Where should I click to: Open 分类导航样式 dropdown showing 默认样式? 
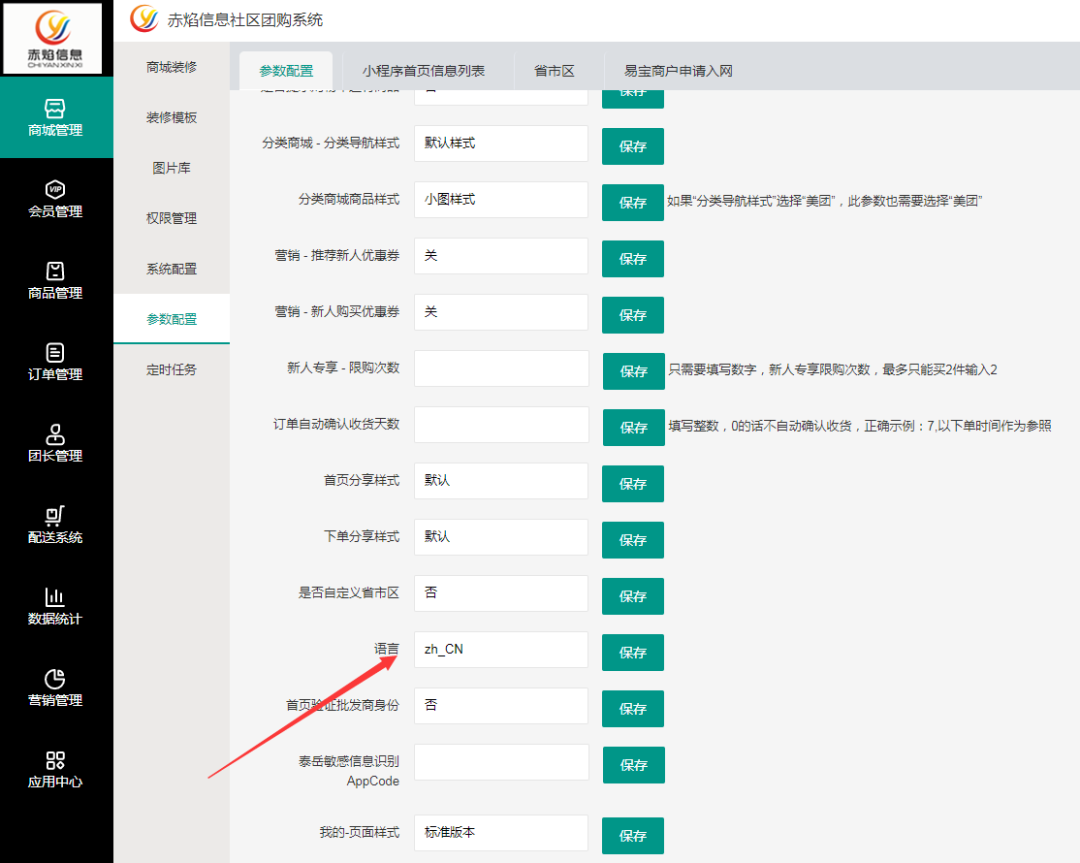tap(501, 144)
